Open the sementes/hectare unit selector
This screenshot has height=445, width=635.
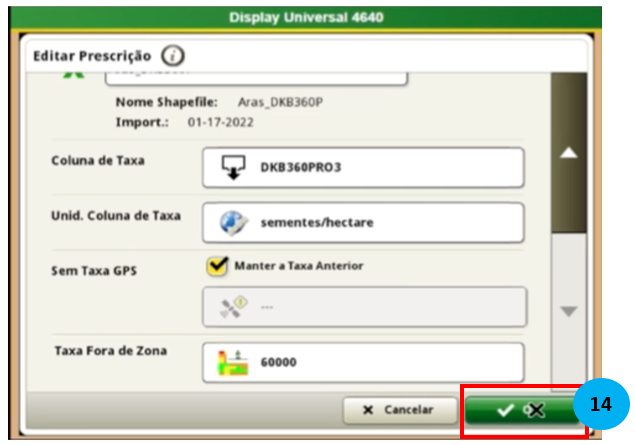click(x=362, y=222)
